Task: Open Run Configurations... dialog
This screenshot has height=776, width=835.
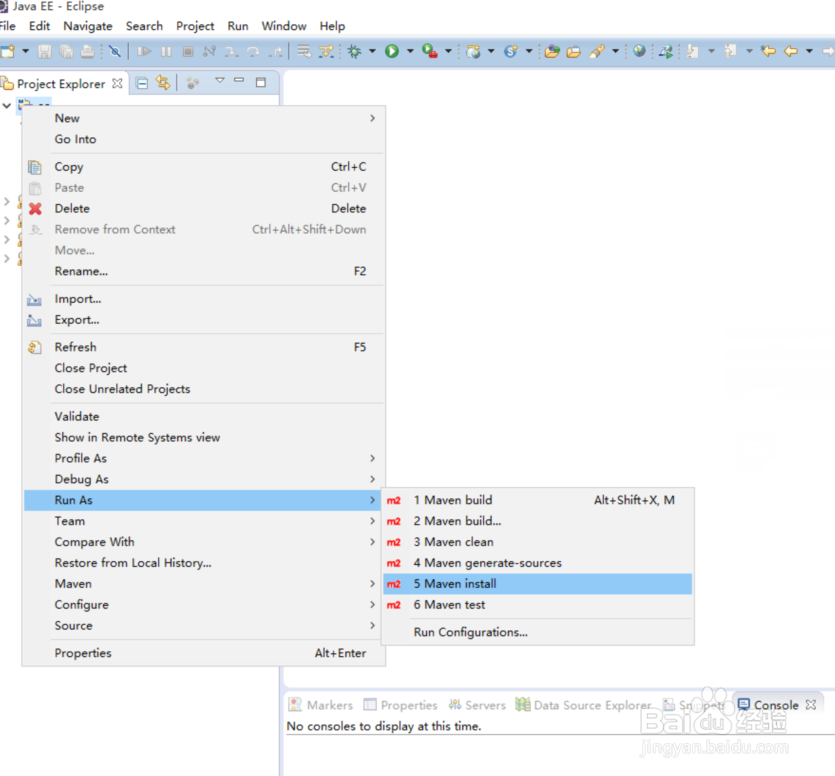Action: pos(538,632)
